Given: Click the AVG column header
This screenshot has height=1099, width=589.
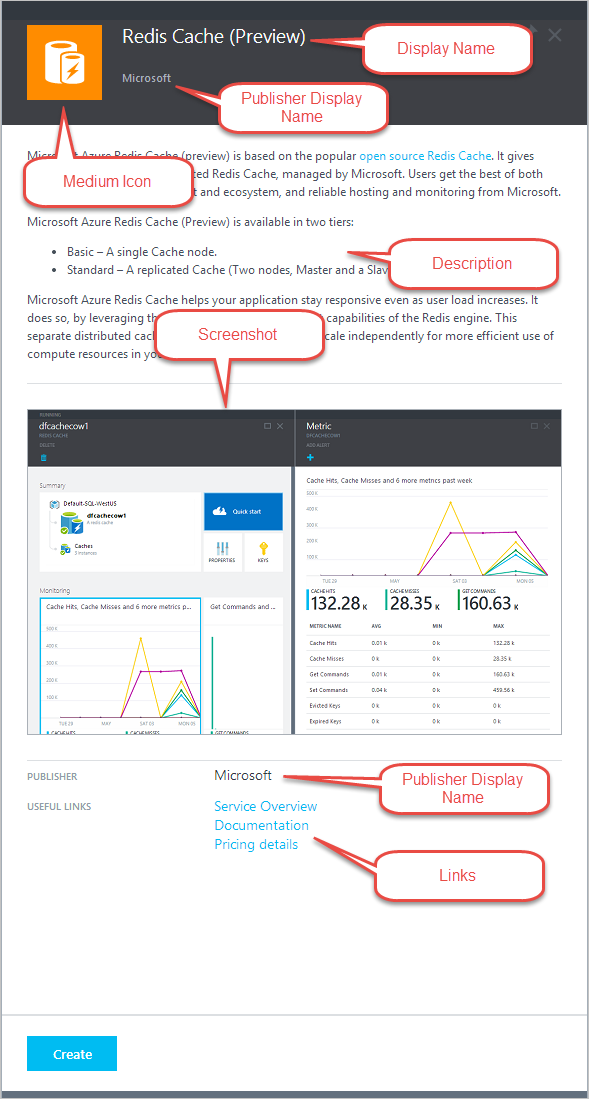Looking at the screenshot, I should [x=376, y=625].
